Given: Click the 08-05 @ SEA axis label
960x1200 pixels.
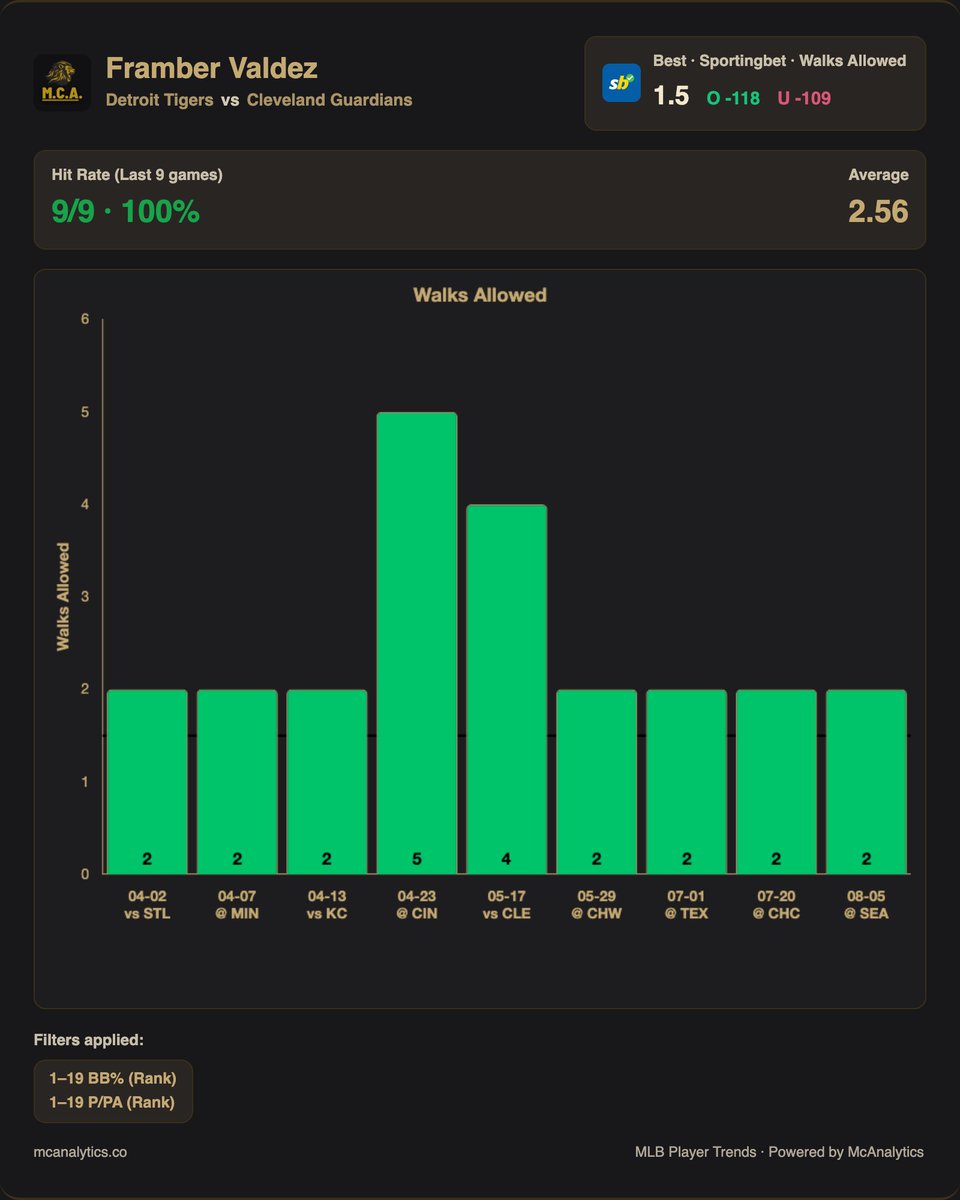Looking at the screenshot, I should pyautogui.click(x=867, y=905).
